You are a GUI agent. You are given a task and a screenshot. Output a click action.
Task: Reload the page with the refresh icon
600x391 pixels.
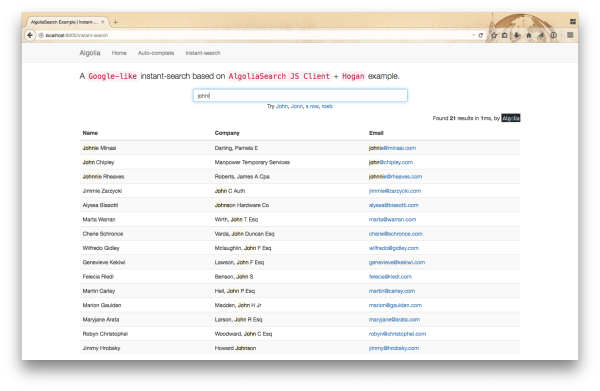point(481,35)
